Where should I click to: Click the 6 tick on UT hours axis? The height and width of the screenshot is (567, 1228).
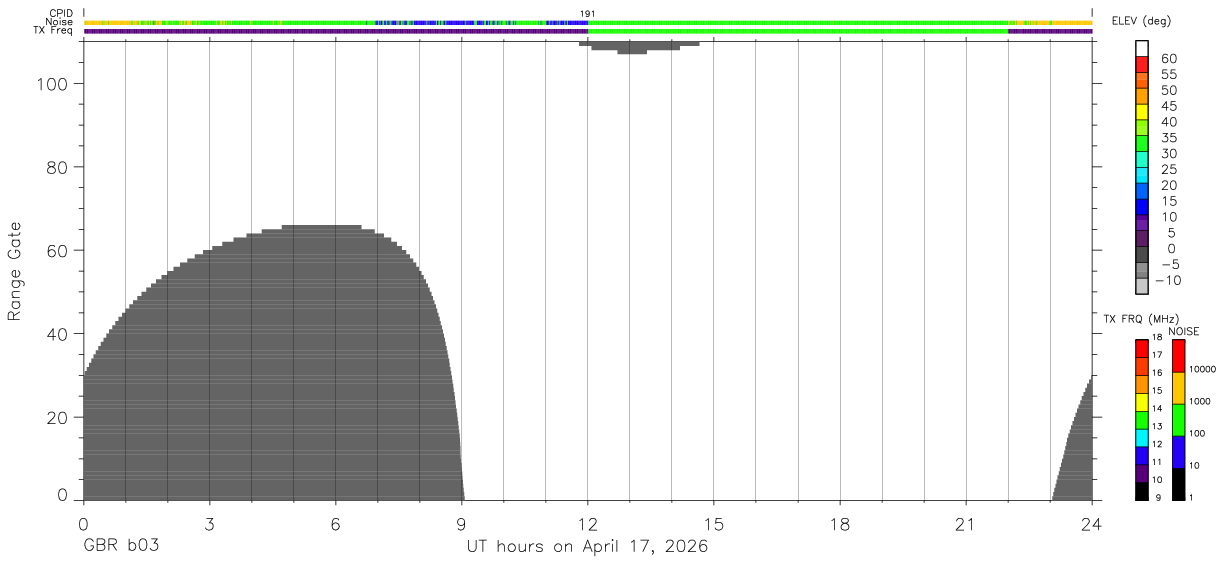[335, 524]
